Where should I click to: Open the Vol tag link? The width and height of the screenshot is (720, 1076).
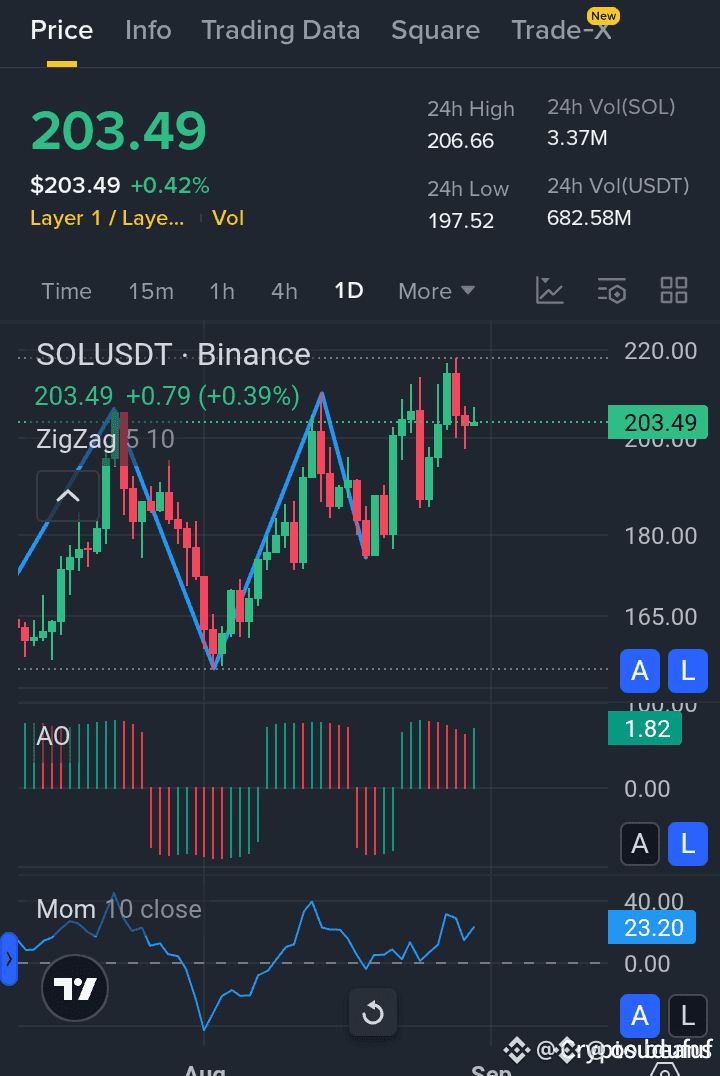point(228,218)
